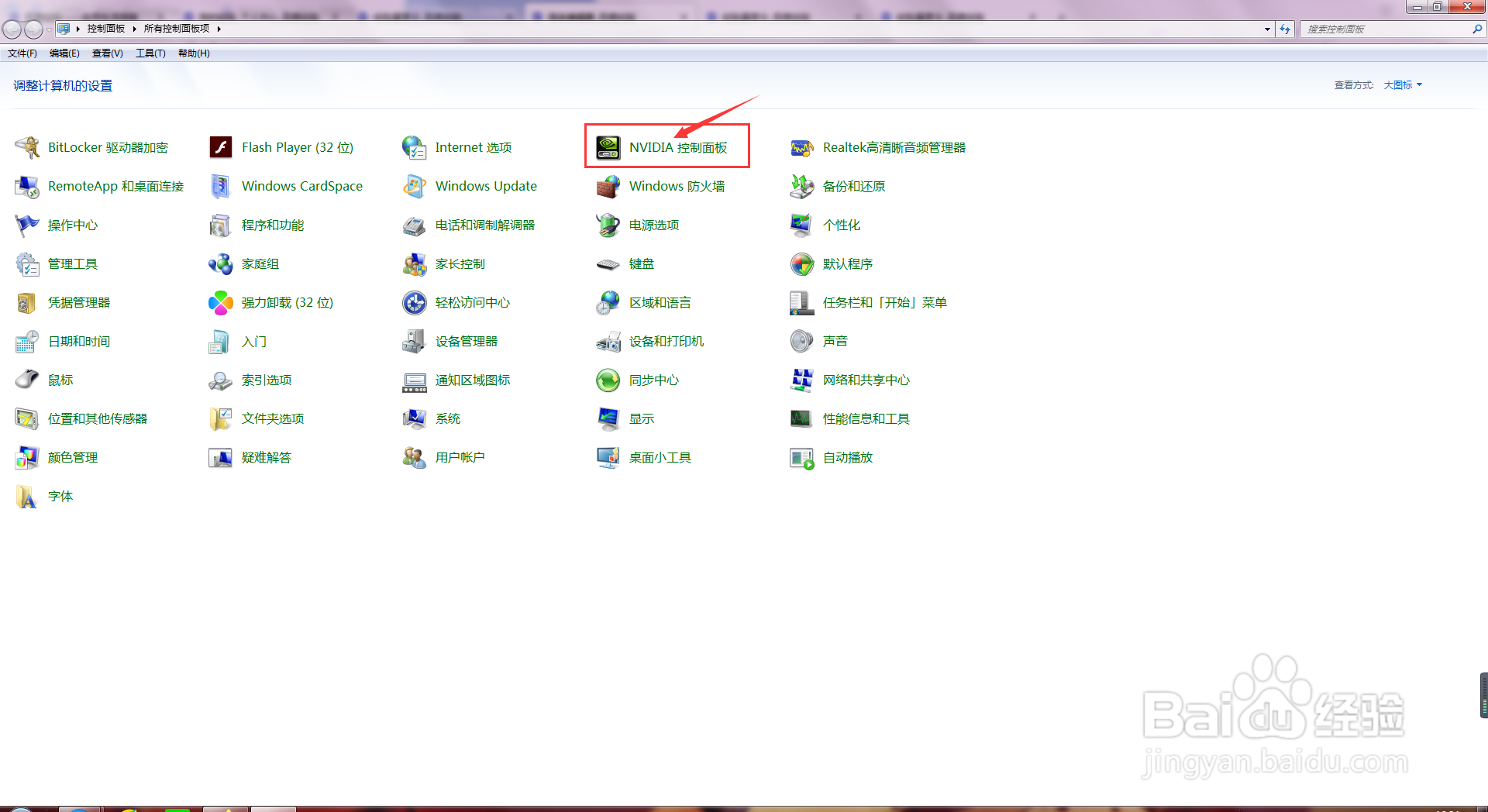Open the 家长控制 icon
Screen dimensions: 1488x812
415,263
